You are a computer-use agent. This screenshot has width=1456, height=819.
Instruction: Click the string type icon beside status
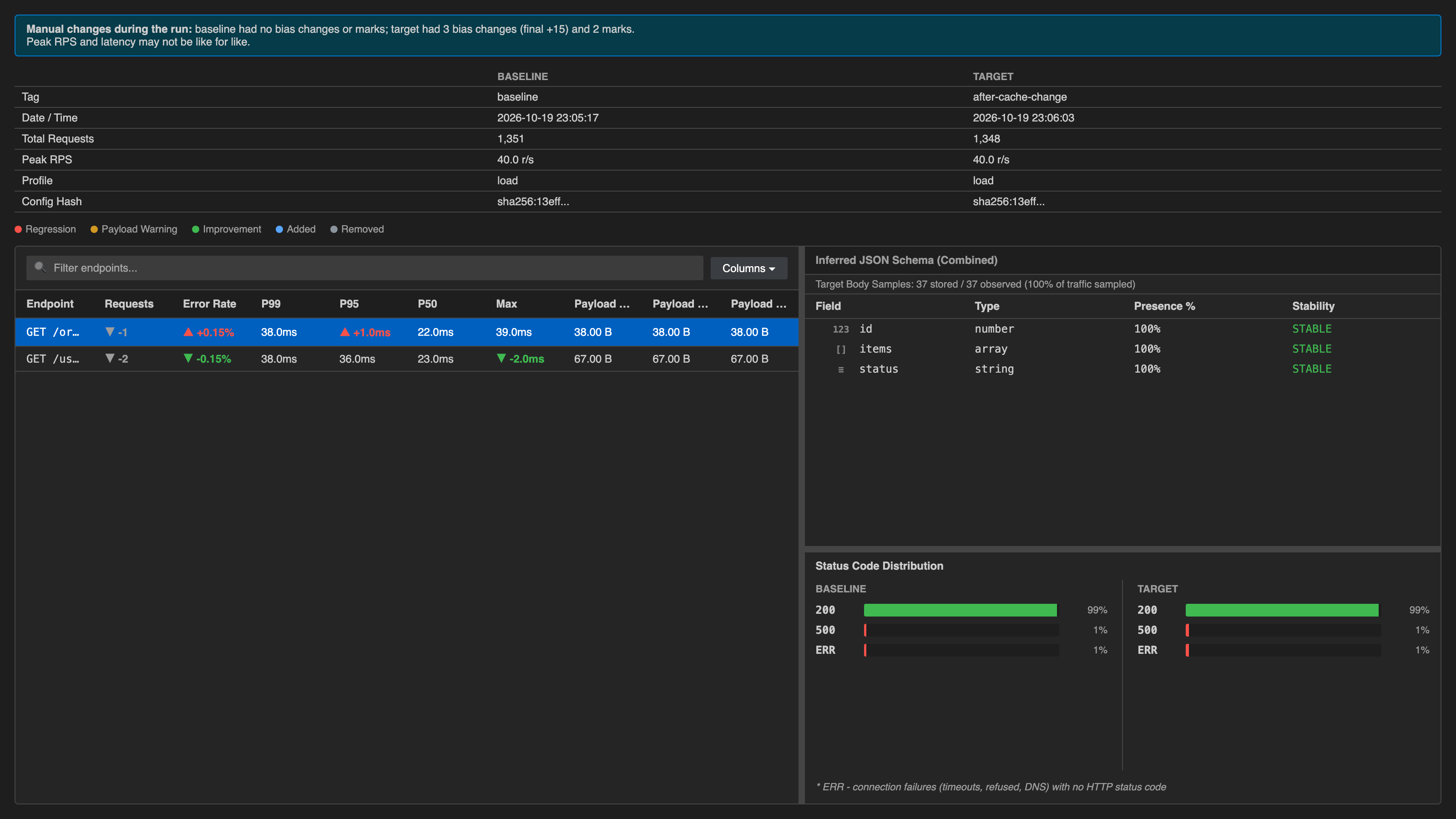click(840, 369)
